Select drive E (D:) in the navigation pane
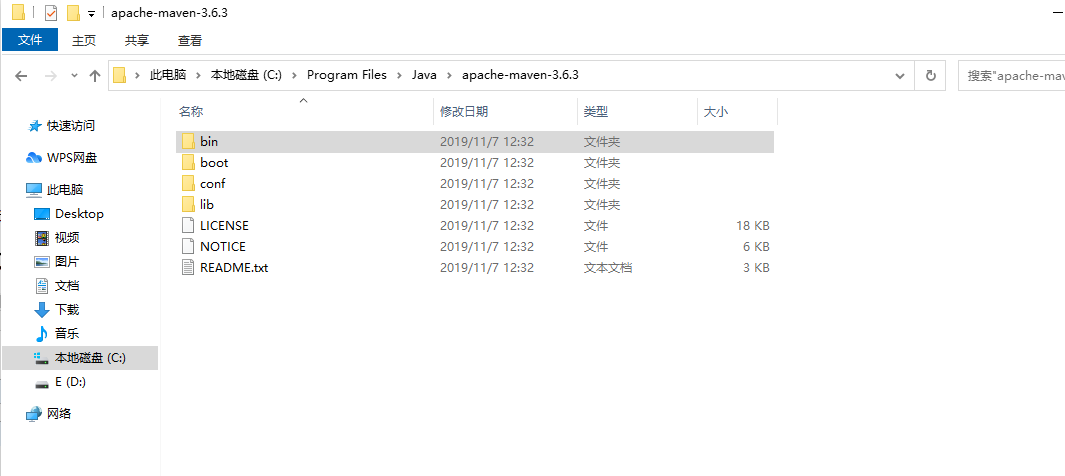This screenshot has width=1065, height=476. click(x=71, y=382)
